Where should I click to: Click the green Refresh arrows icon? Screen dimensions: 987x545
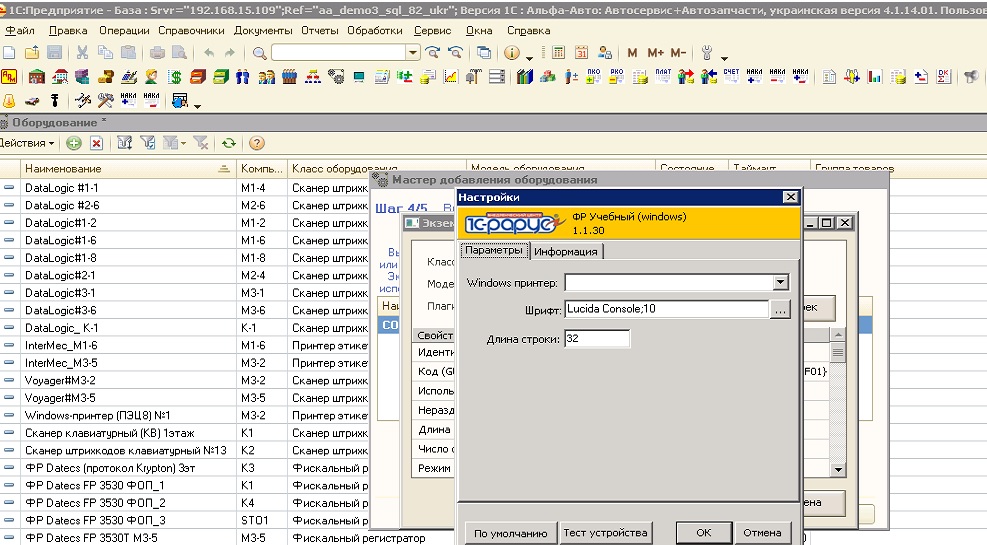[x=228, y=143]
